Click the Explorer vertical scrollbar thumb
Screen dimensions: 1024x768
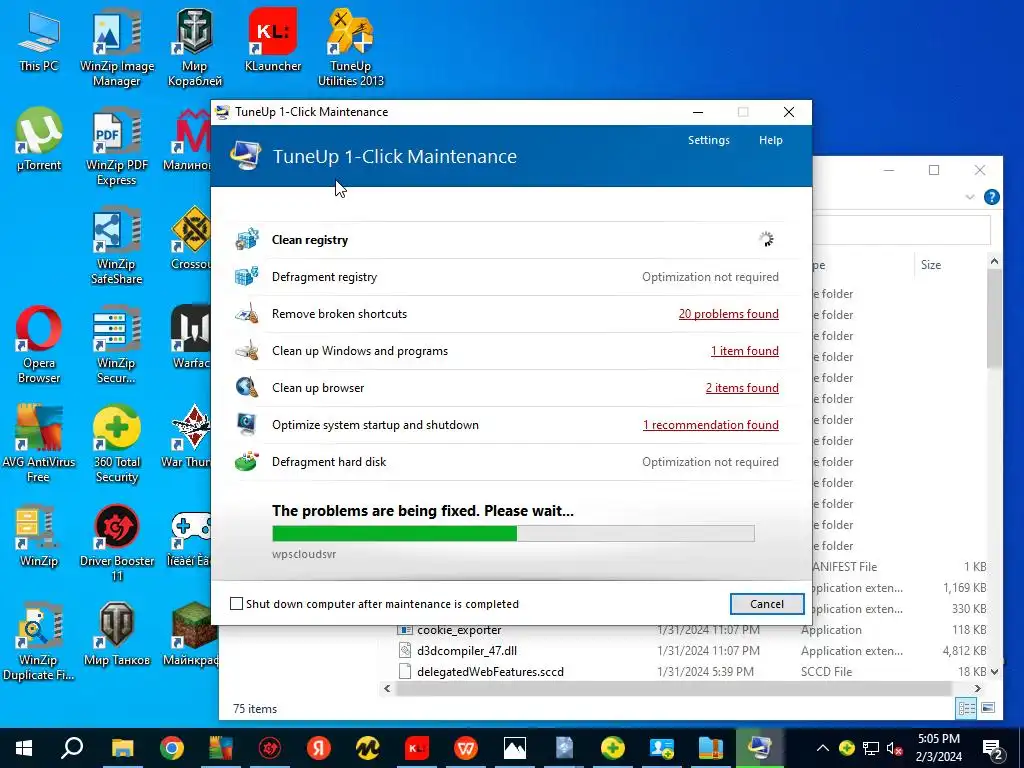click(x=994, y=317)
